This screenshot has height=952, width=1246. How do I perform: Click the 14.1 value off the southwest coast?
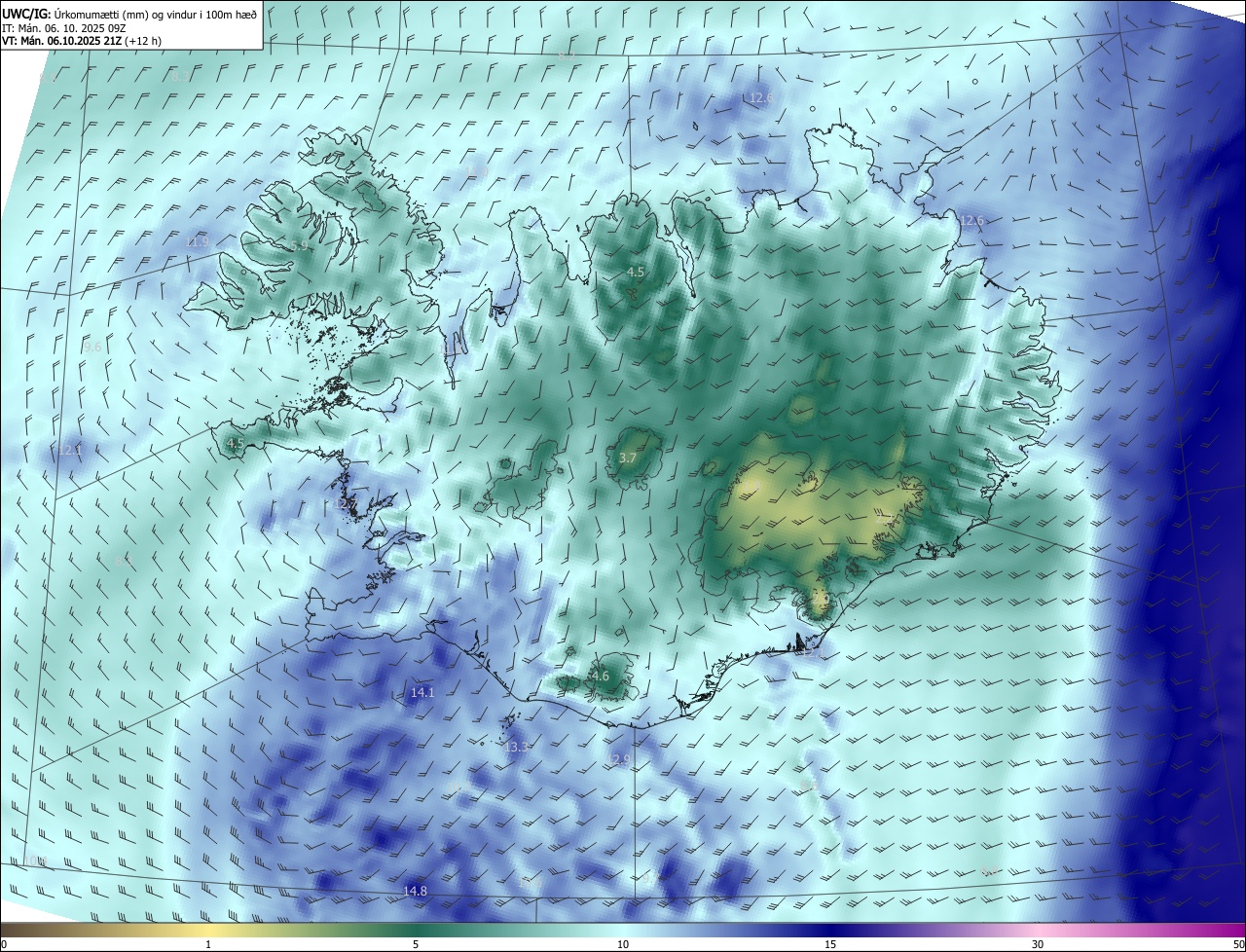pos(422,692)
